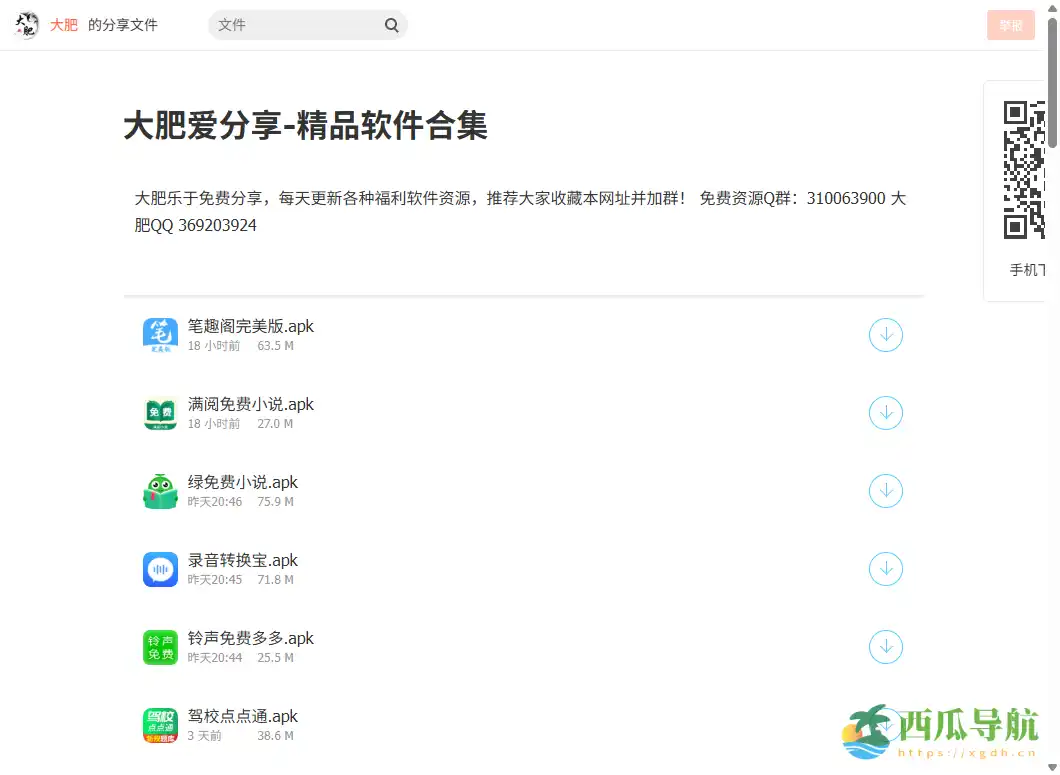Click the 举报 report button
1060x775 pixels.
point(1010,25)
